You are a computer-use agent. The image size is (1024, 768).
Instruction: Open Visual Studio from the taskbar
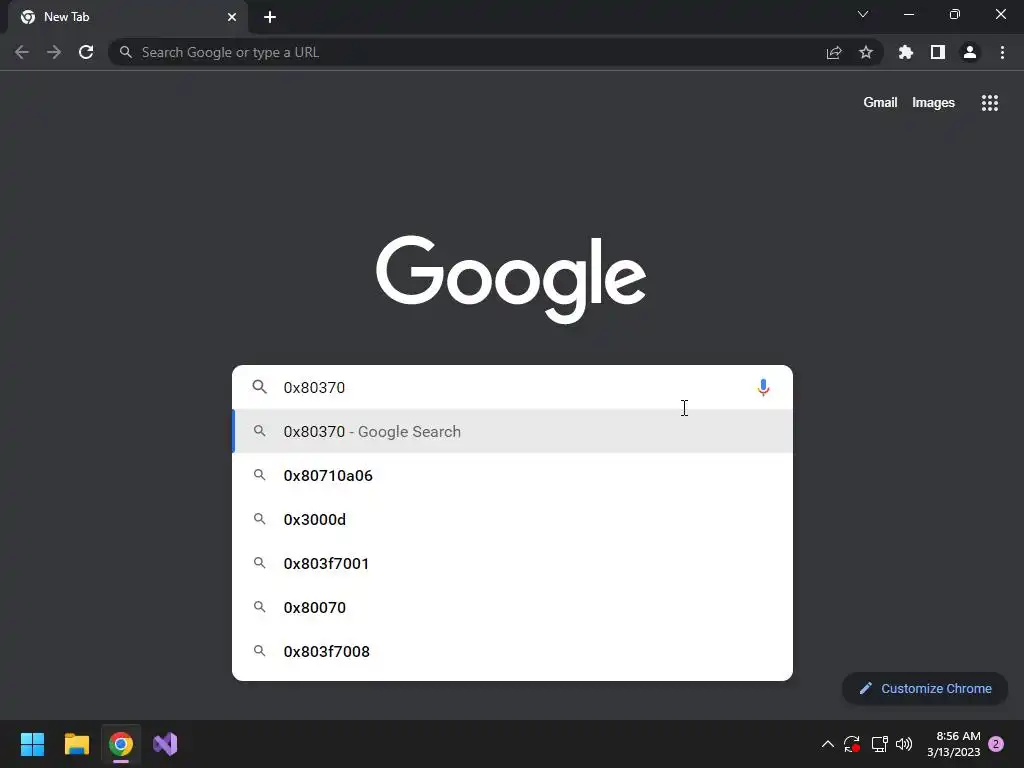[x=165, y=744]
